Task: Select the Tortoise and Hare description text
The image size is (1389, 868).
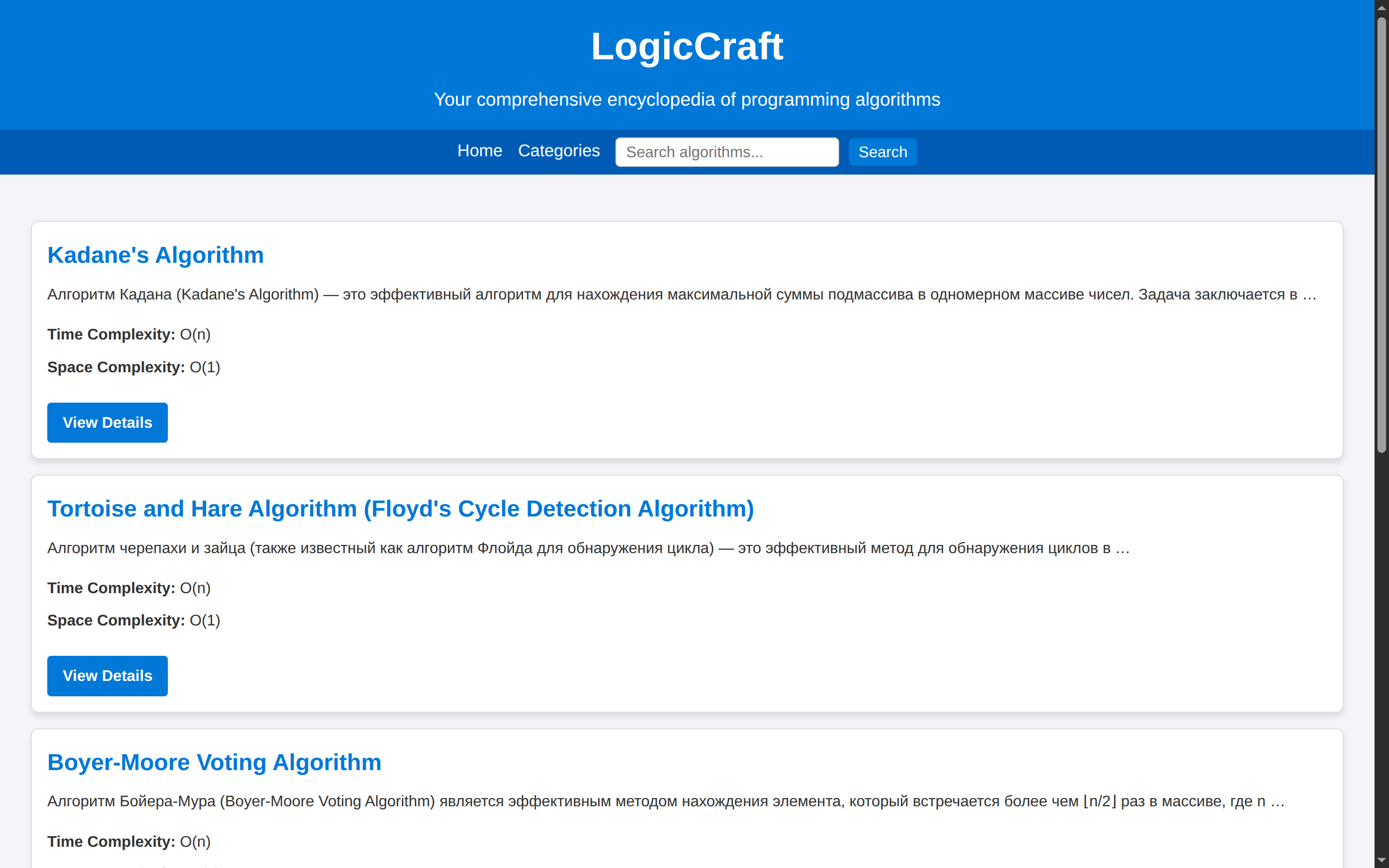Action: tap(588, 548)
